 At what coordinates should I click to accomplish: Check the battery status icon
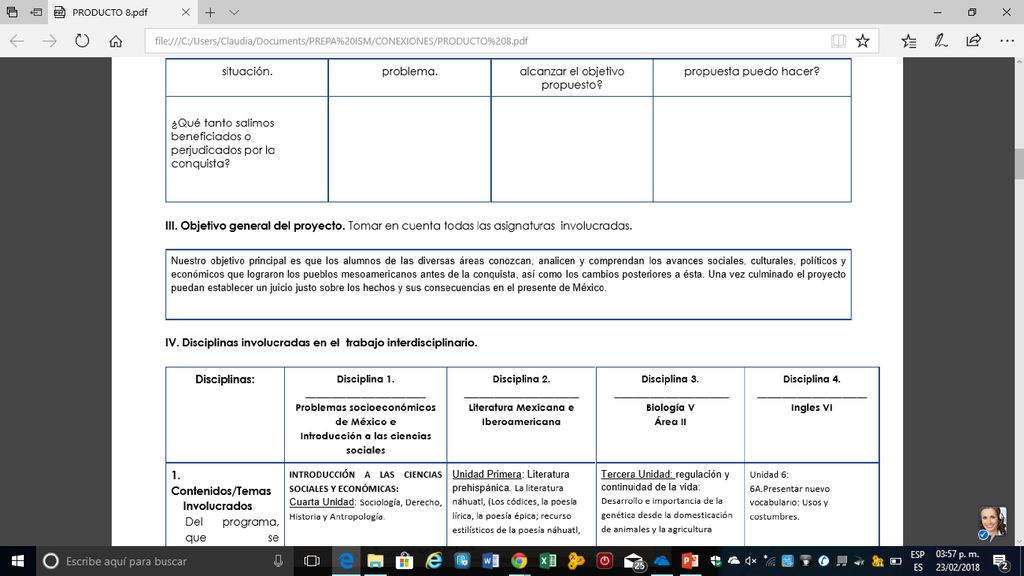point(895,561)
